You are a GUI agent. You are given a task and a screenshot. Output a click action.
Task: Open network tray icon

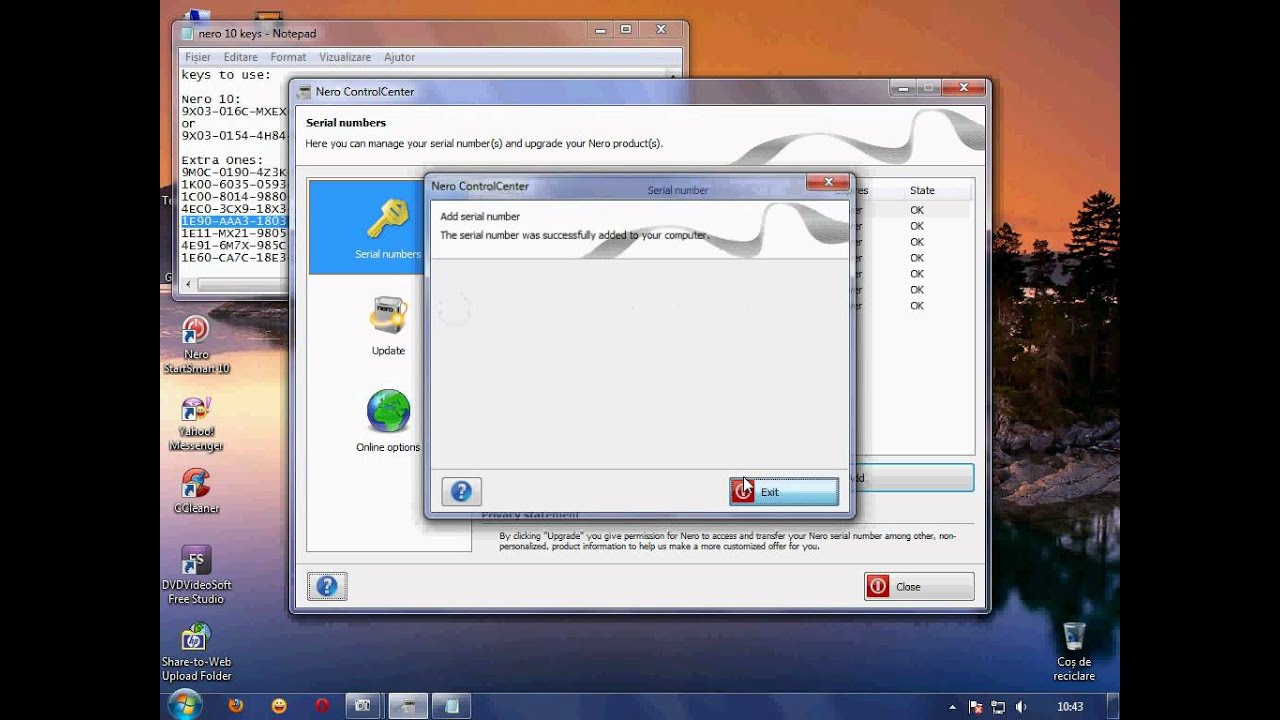[x=998, y=706]
